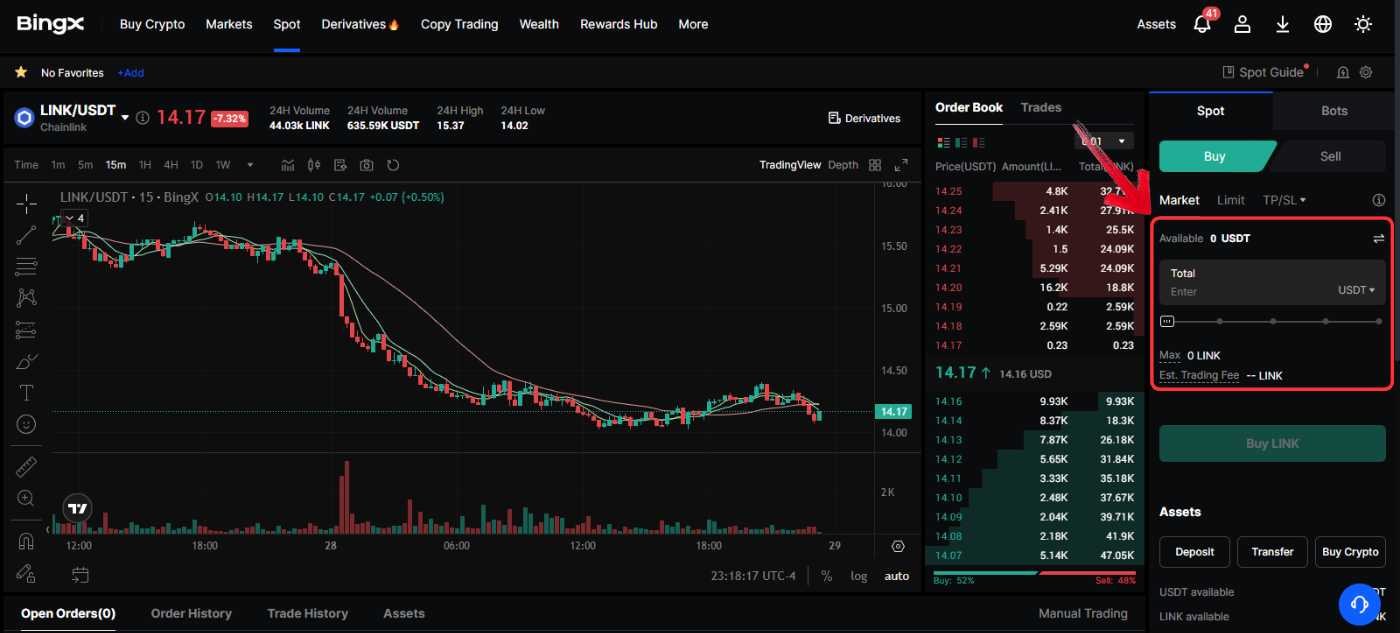Click the Transfer button
Viewport: 1400px width, 633px height.
[1272, 551]
